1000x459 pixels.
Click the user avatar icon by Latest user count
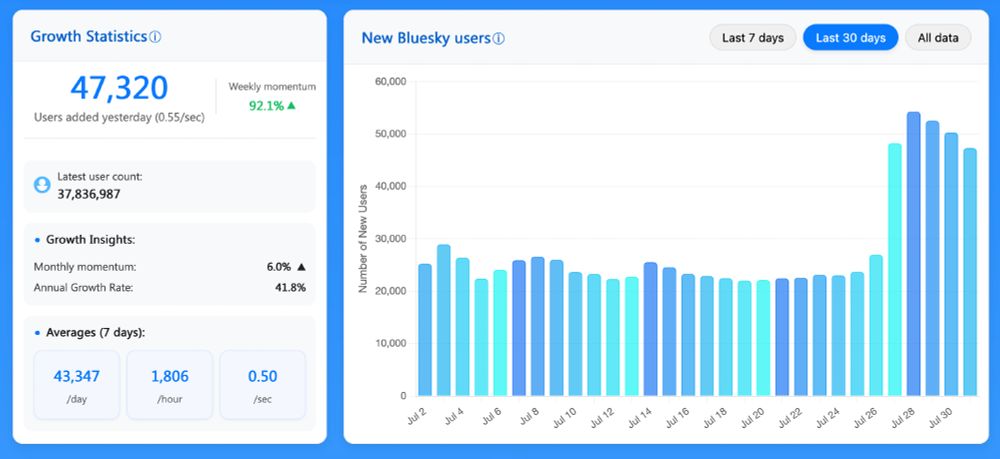click(x=42, y=185)
